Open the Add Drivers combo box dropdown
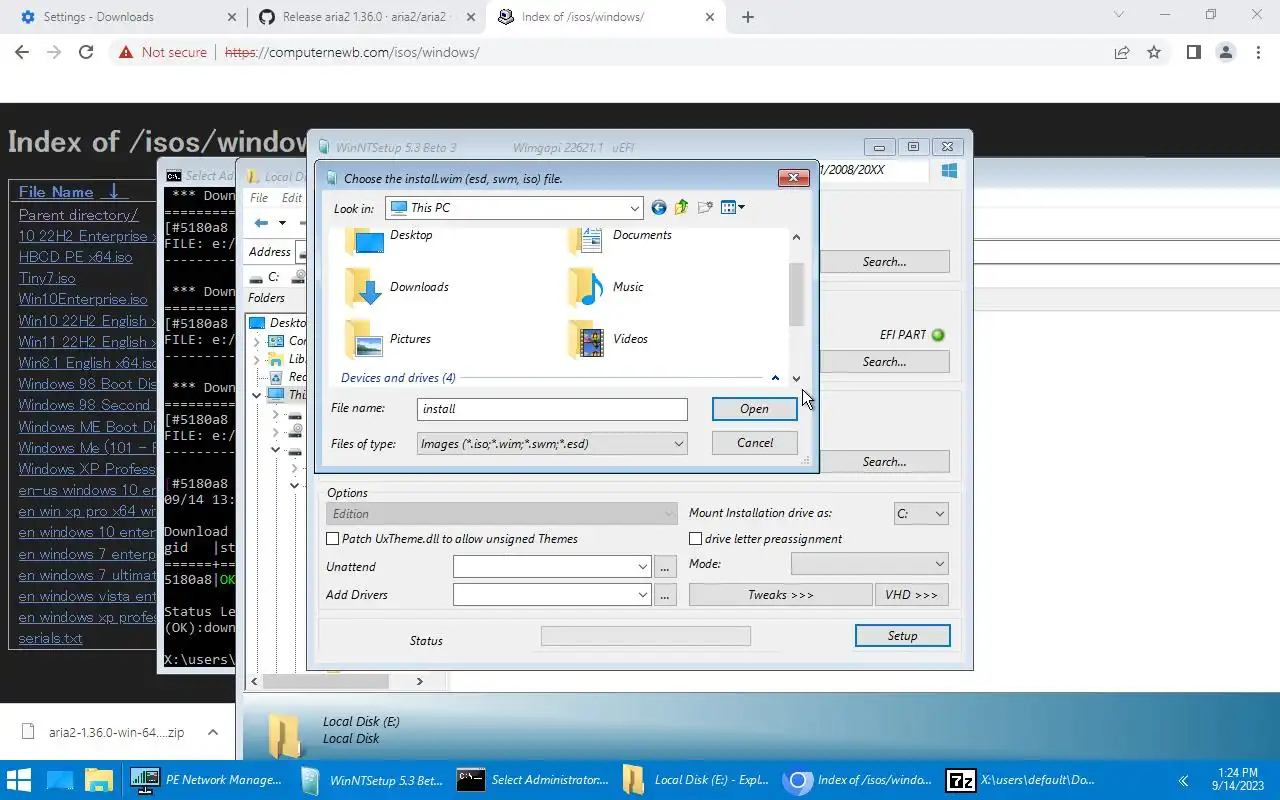Screen dimensions: 1280x800 click(643, 595)
